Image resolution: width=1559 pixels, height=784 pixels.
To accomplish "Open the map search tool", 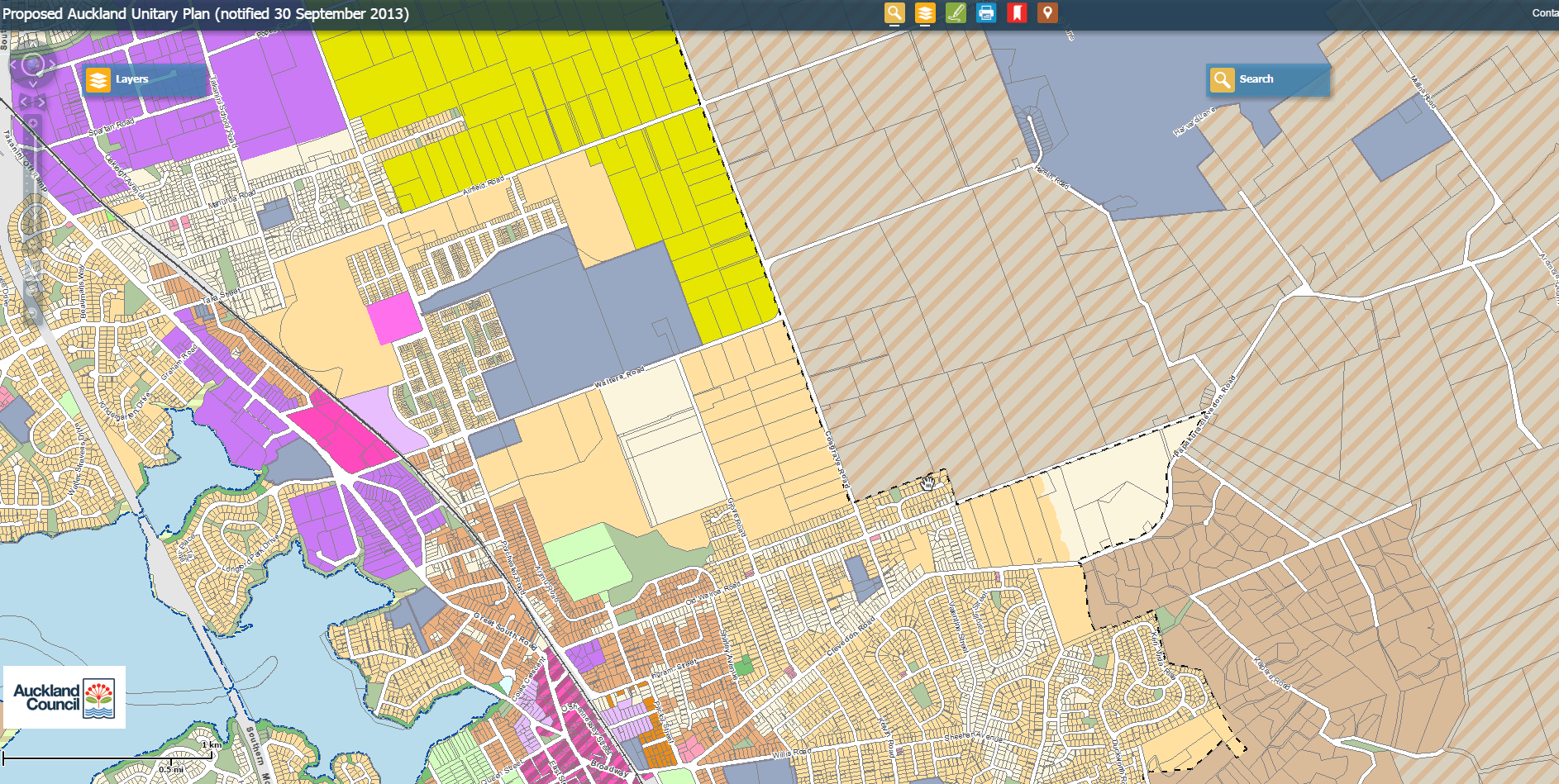I will click(894, 12).
